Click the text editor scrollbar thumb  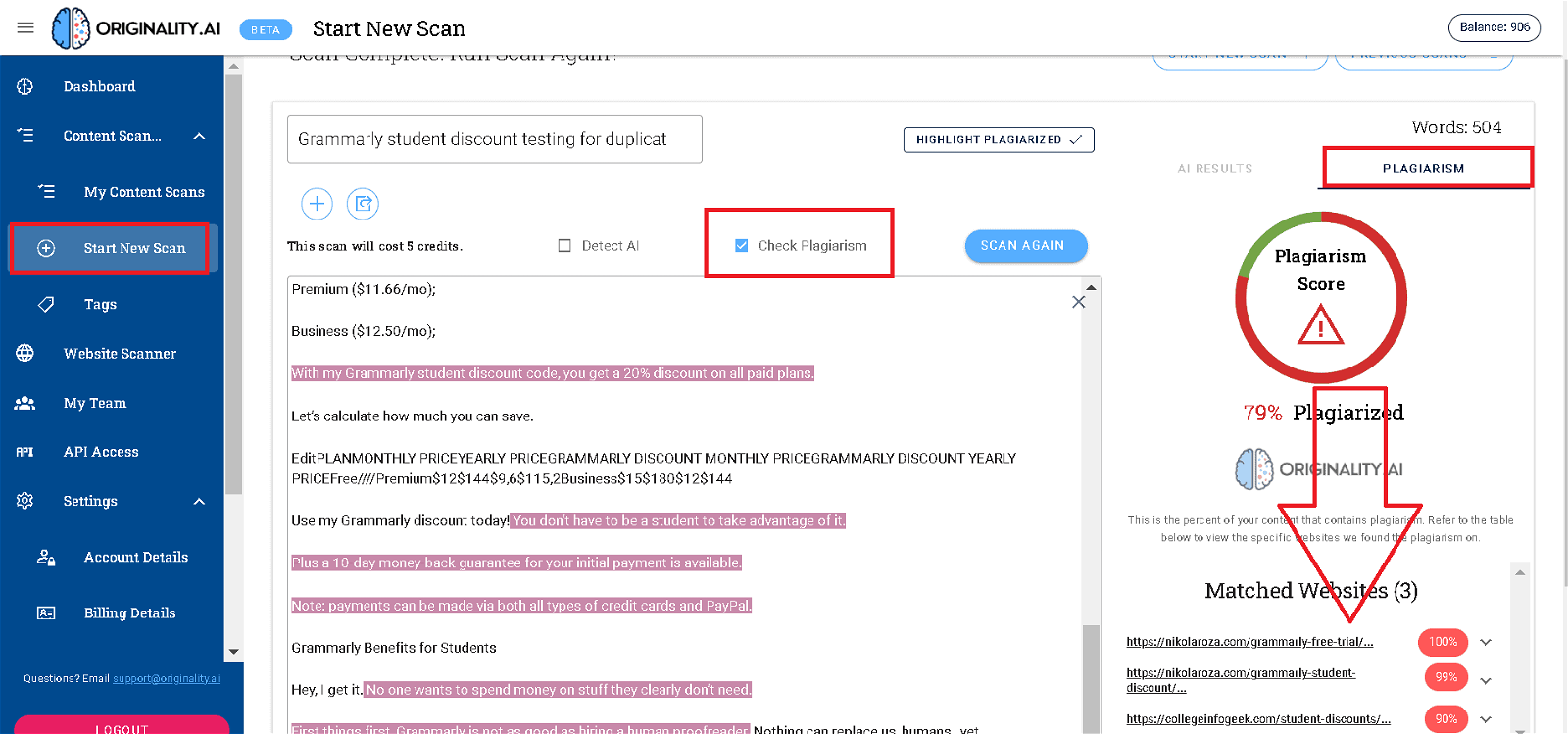(1092, 678)
